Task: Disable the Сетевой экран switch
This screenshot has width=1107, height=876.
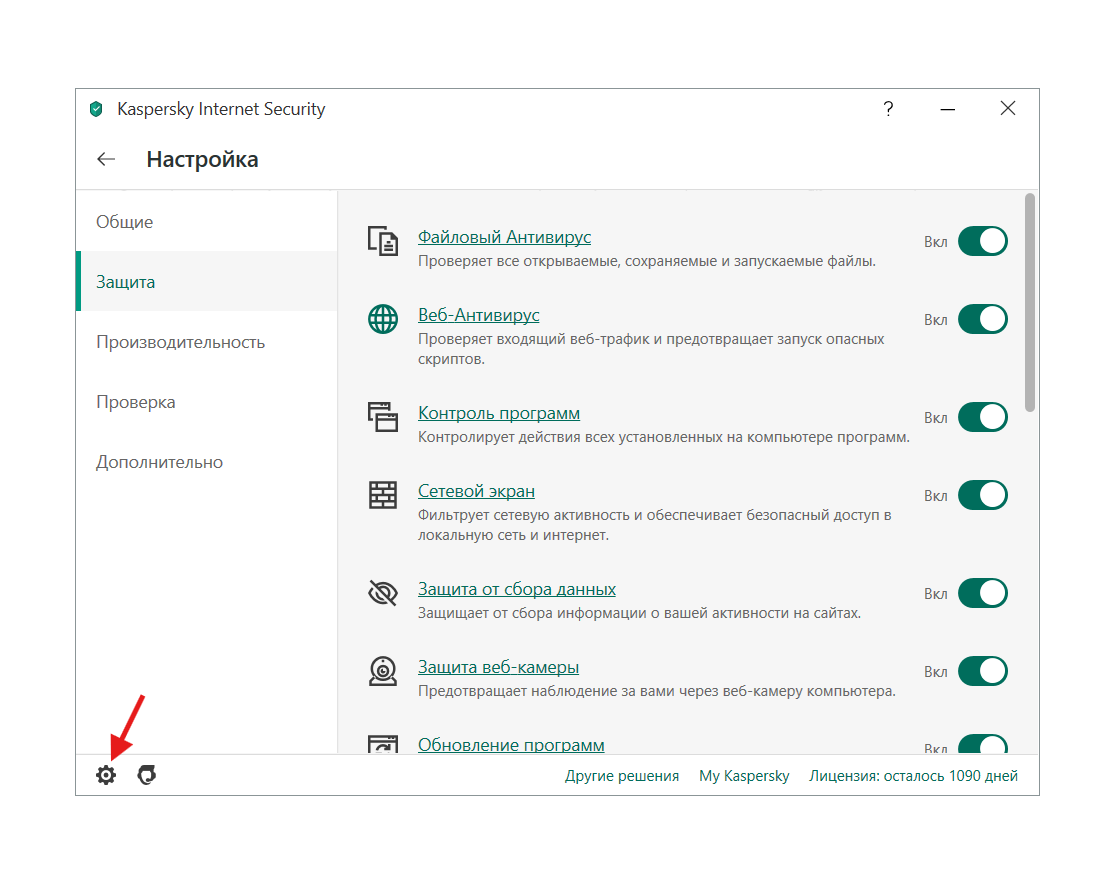Action: click(983, 495)
